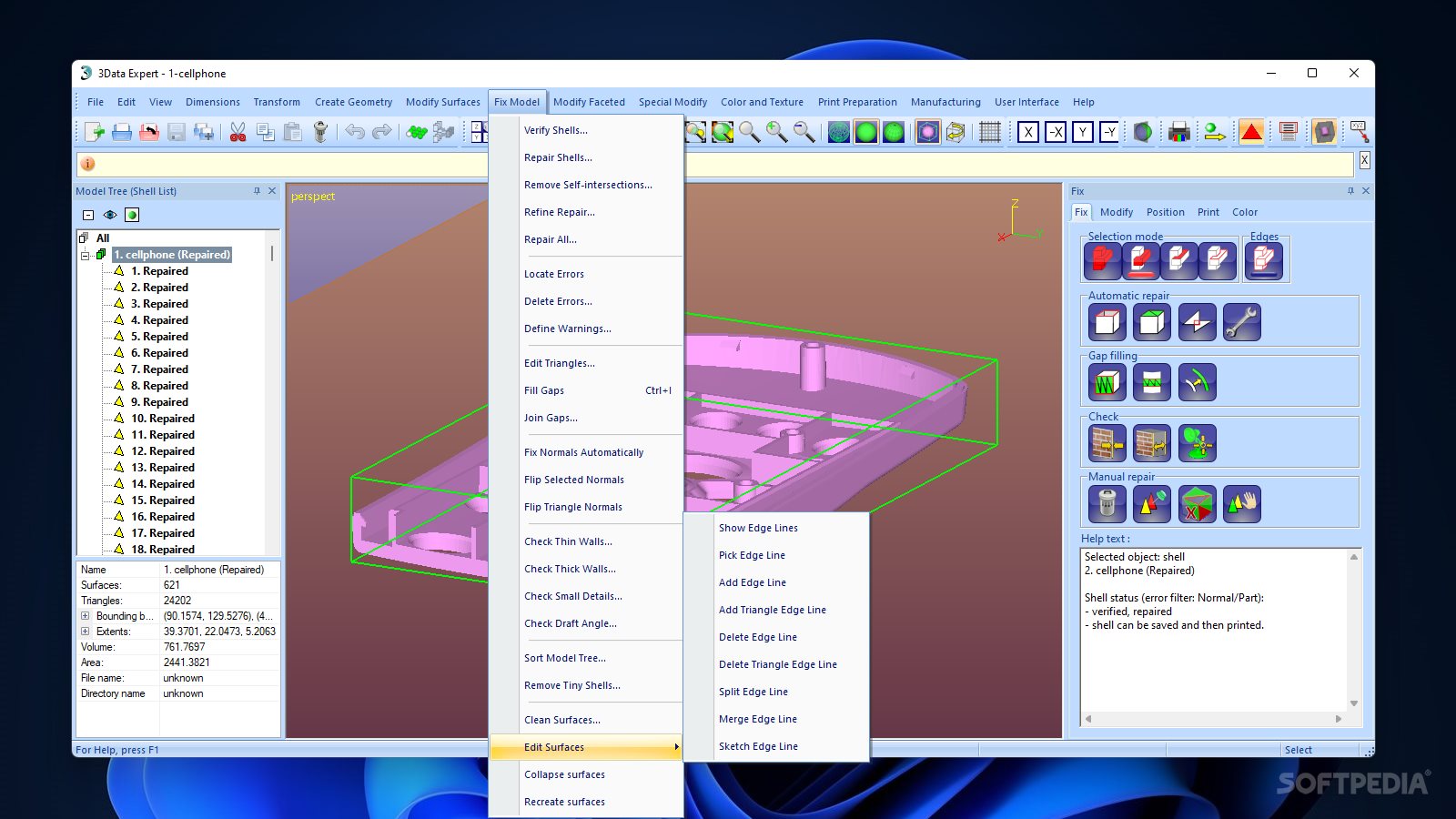Click the scissors Cut icon in toolbar

tap(238, 132)
